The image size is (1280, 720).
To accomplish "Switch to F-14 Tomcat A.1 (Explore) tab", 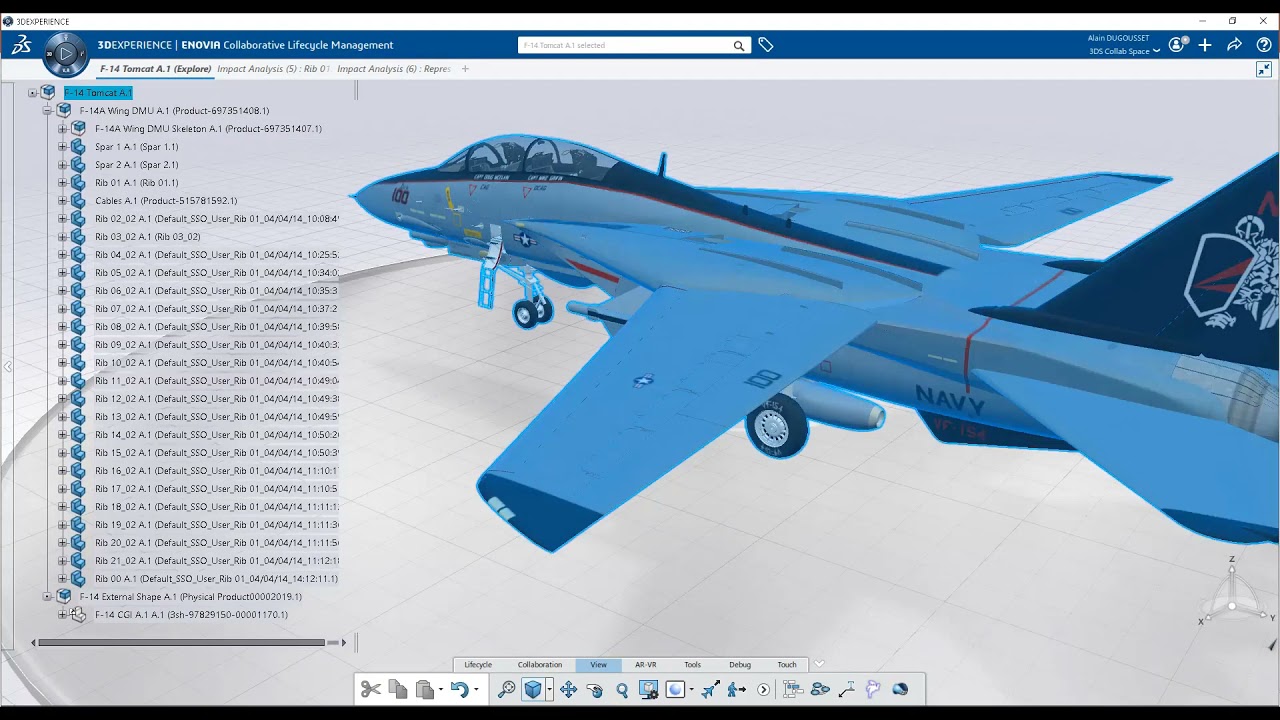I will point(155,69).
